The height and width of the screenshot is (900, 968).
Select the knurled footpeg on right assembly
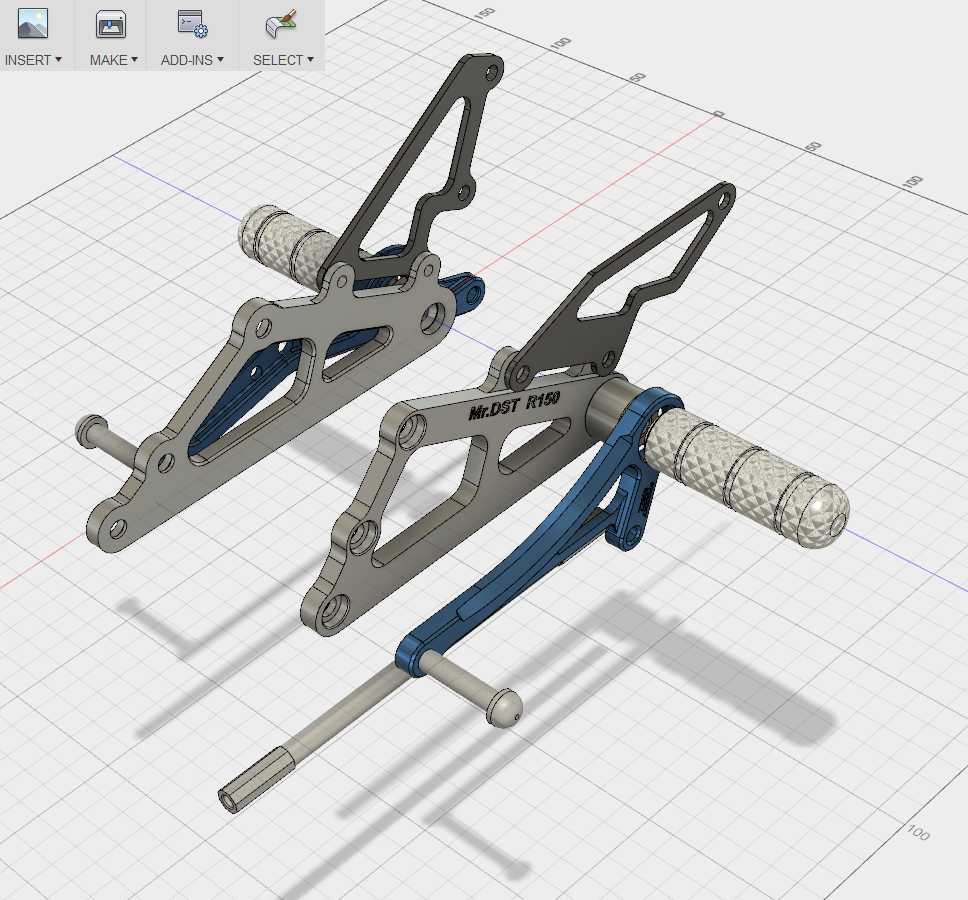747,477
